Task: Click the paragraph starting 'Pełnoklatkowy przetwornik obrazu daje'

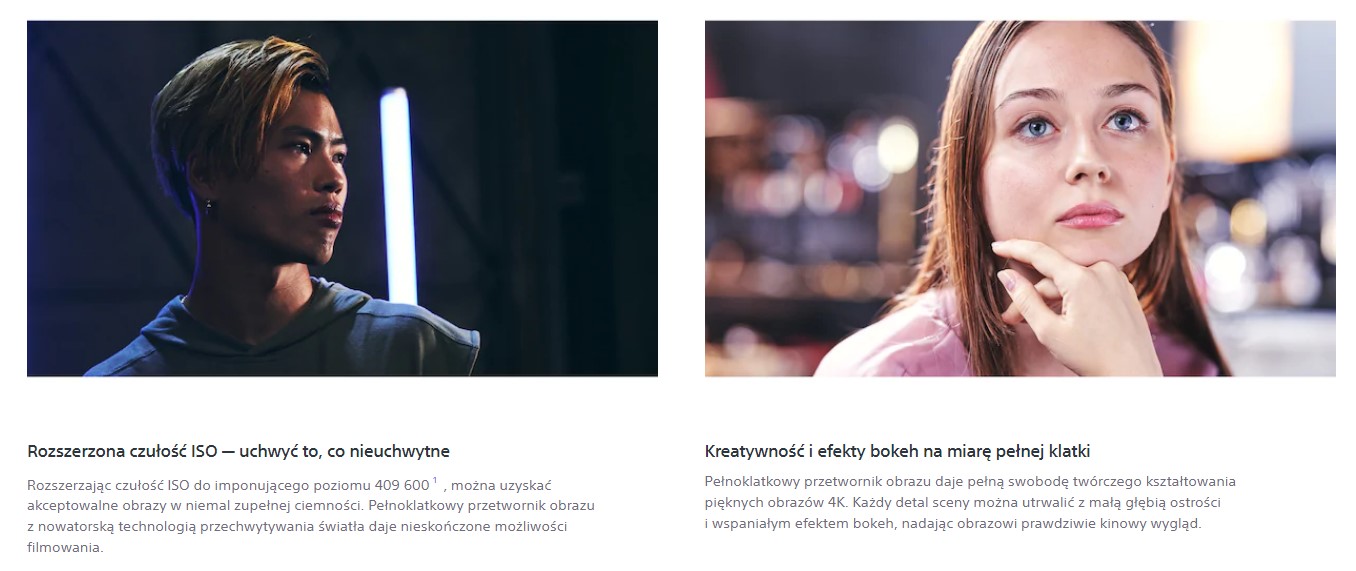Action: (x=970, y=502)
